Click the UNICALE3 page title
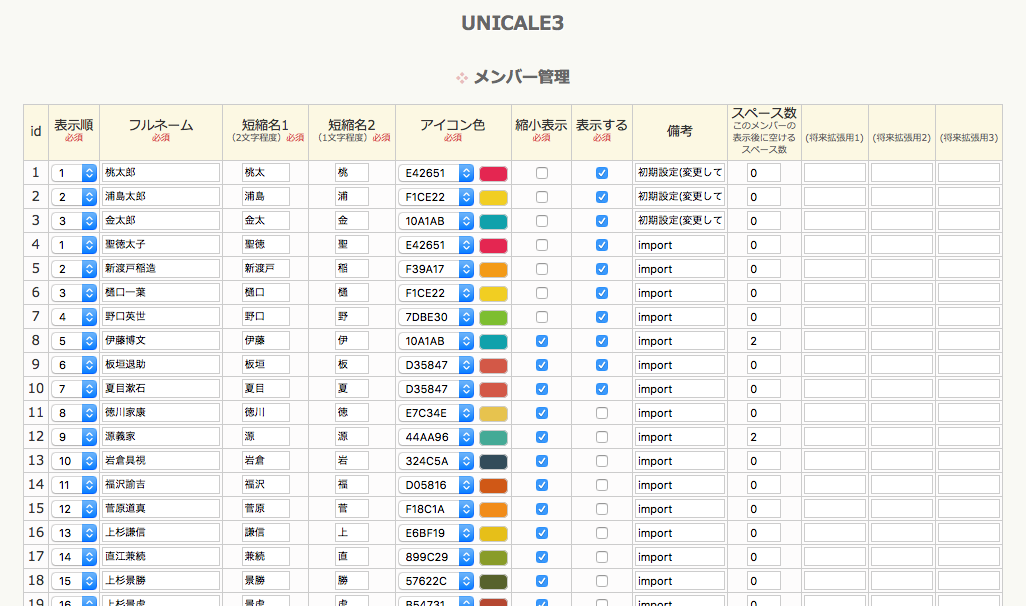The image size is (1026, 606). coord(512,23)
